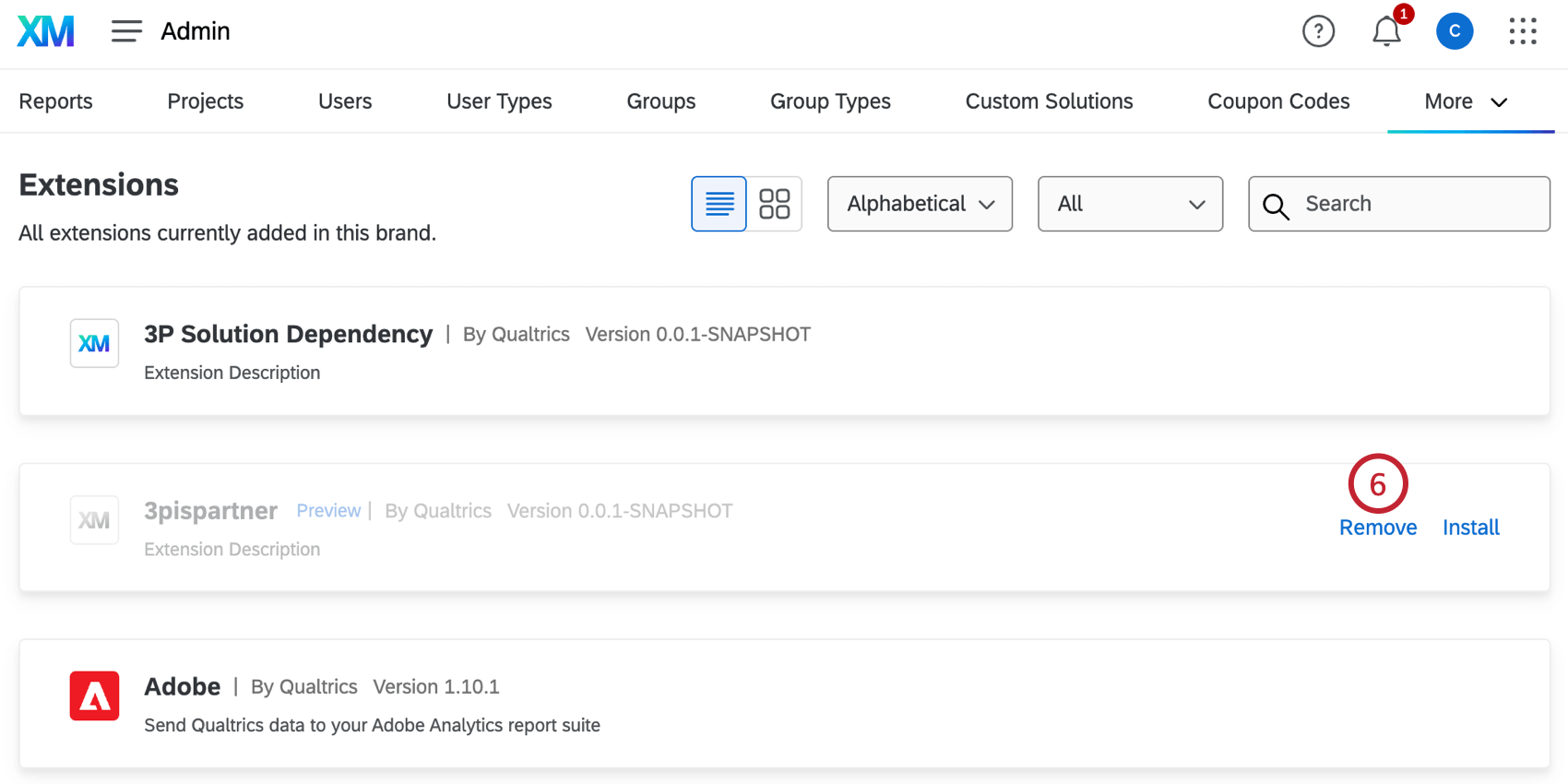Open the Coupon Codes tab

[x=1278, y=101]
